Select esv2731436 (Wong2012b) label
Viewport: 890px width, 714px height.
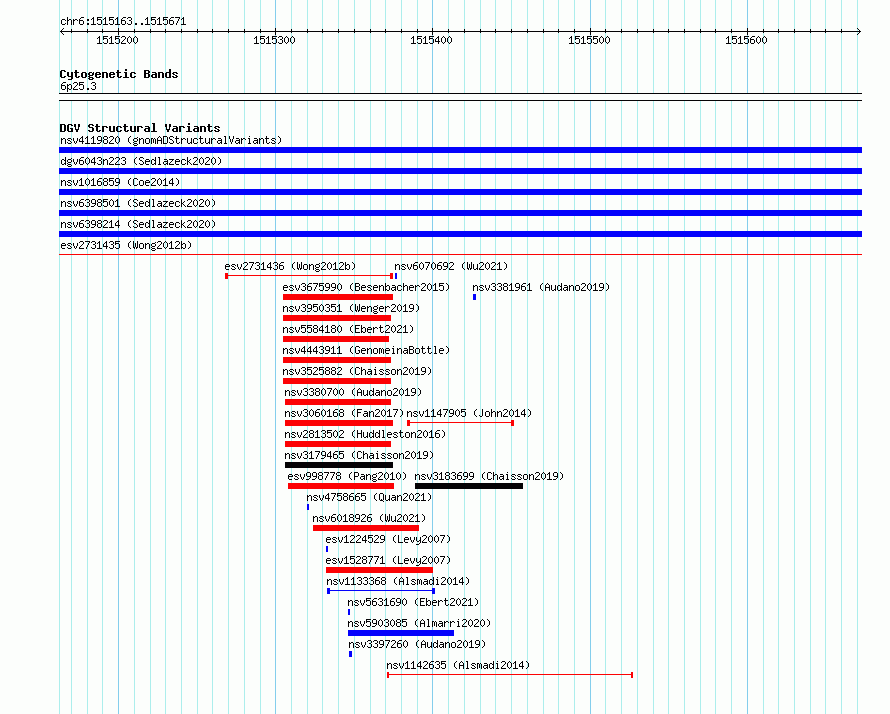290,266
